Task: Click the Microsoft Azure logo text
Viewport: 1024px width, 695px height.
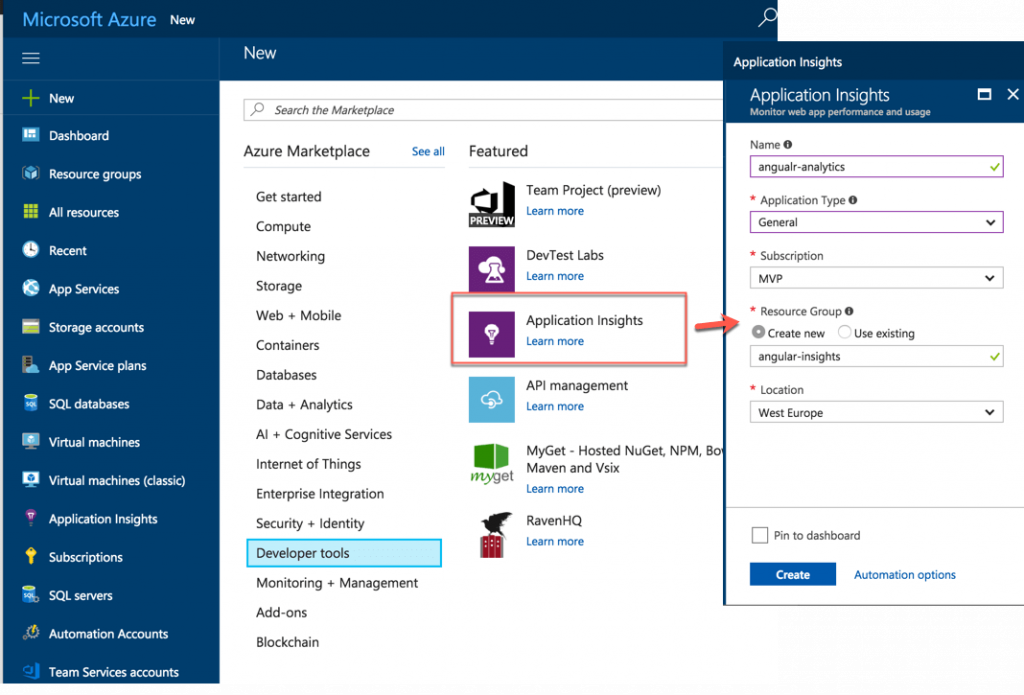Action: (x=89, y=20)
